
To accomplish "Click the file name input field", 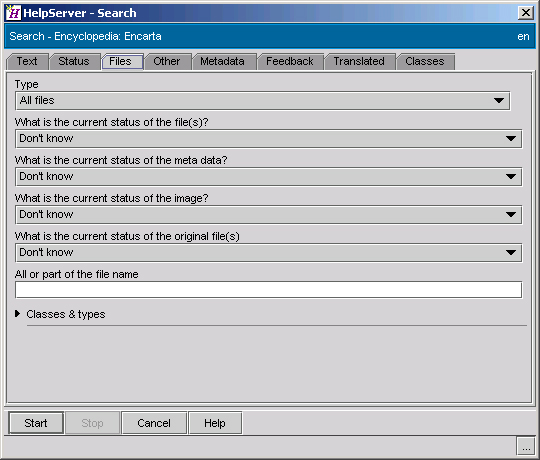I will (269, 290).
